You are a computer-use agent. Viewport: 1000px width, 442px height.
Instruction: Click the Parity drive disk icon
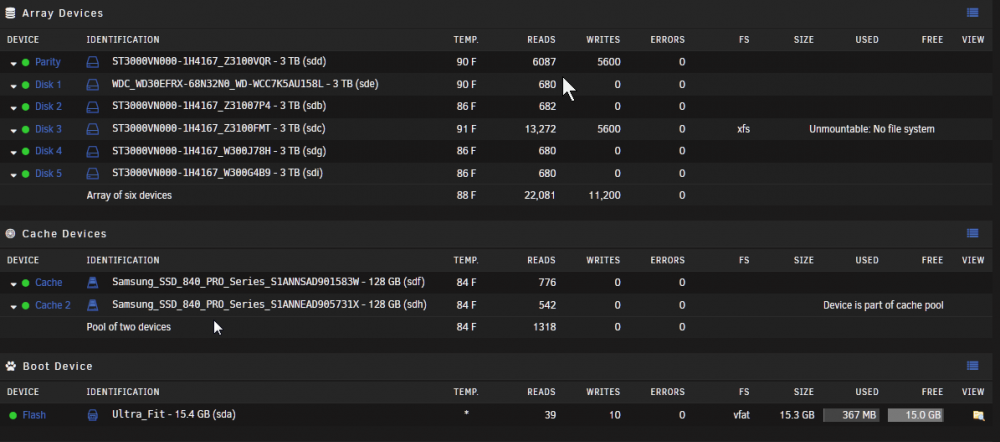click(x=93, y=63)
